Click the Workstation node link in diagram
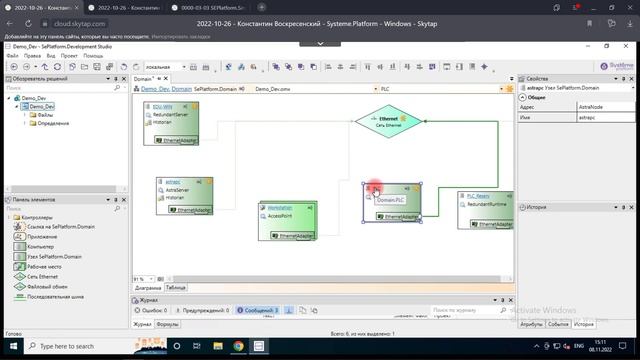 click(280, 208)
